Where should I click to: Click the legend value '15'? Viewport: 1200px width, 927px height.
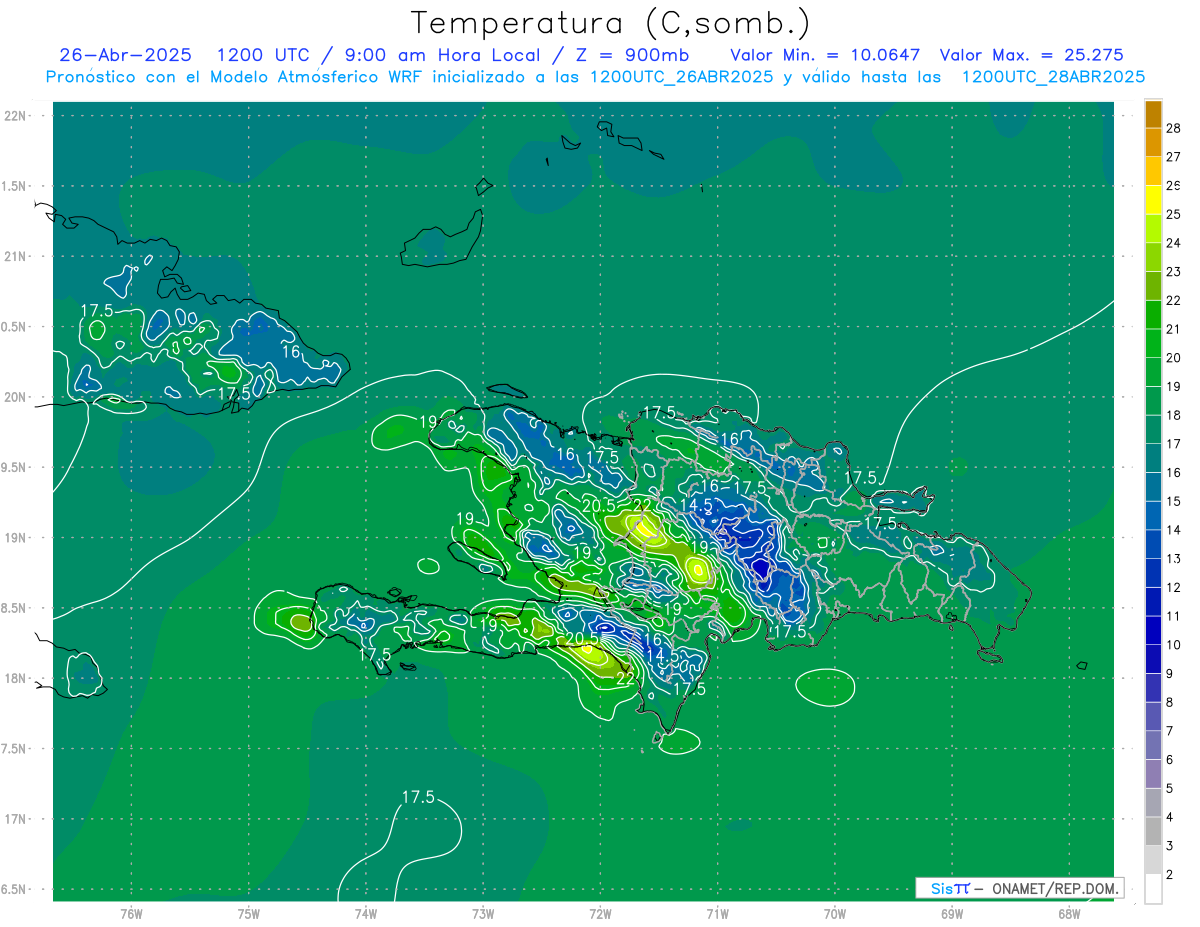click(x=1174, y=501)
